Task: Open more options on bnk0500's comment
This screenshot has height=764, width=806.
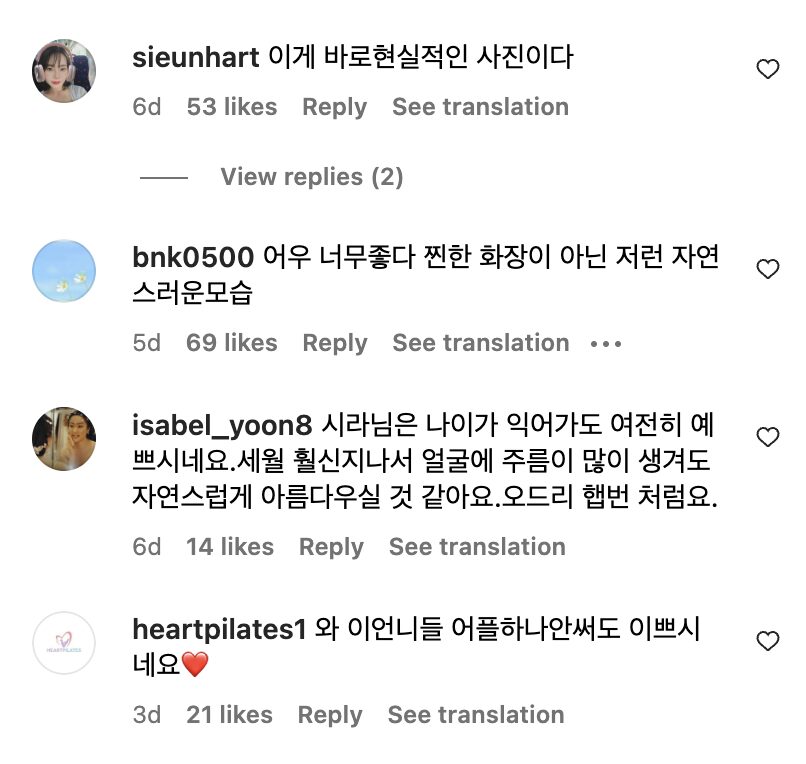Action: (x=606, y=343)
